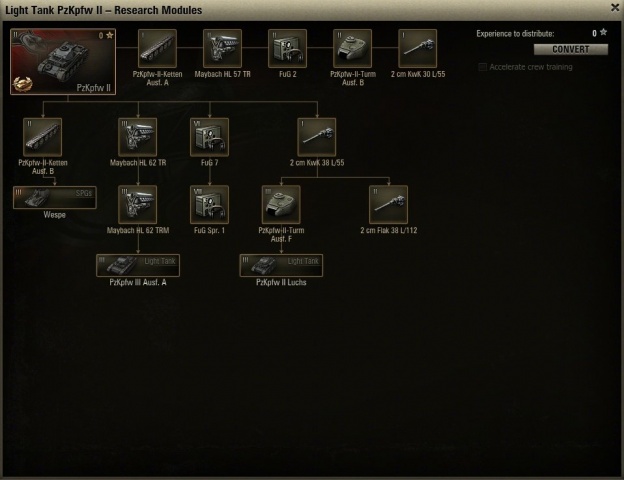Click the CONVERT experience button
The height and width of the screenshot is (480, 624).
pos(571,49)
